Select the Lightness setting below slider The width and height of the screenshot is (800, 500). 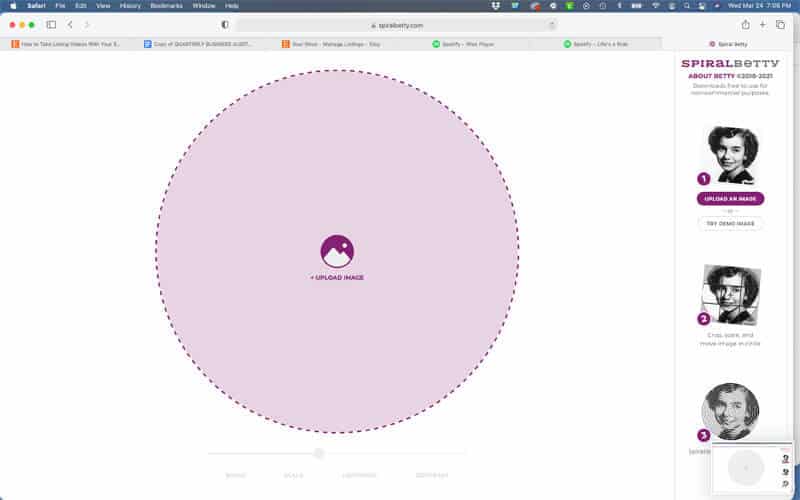coord(359,475)
